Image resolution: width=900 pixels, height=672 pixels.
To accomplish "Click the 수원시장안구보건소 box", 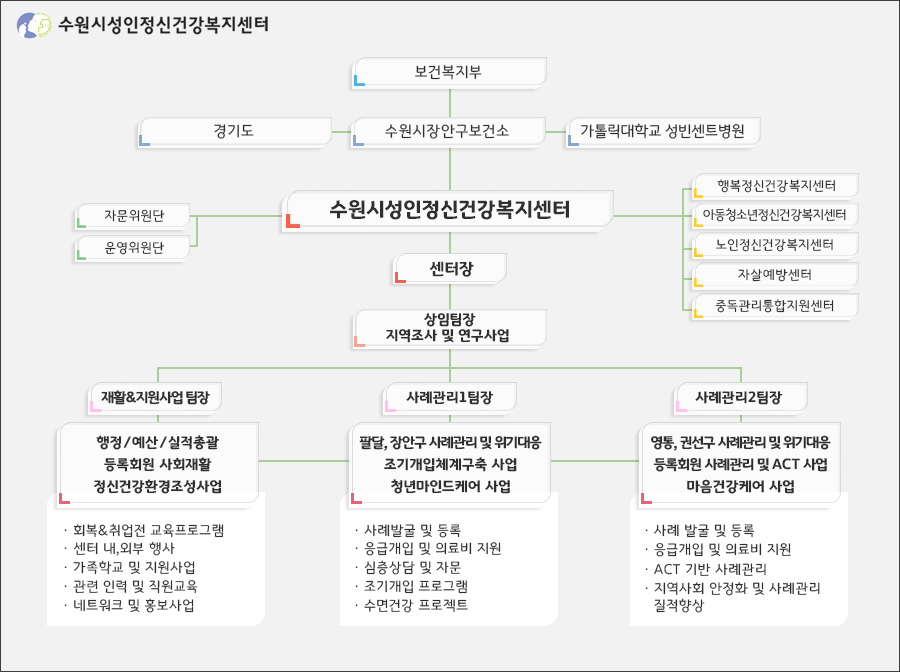I will (448, 132).
